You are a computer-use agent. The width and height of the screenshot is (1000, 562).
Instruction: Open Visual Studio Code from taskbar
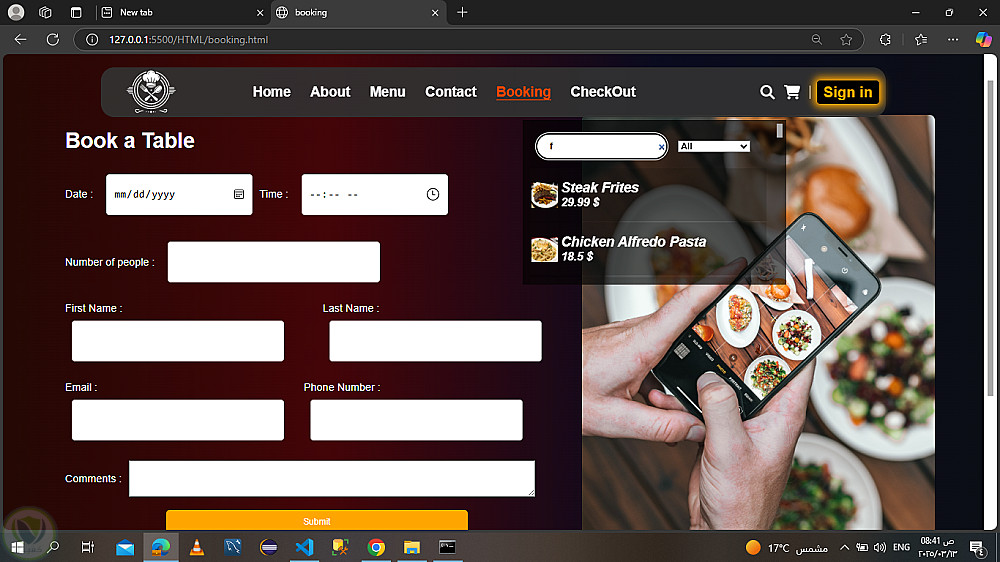coord(304,547)
